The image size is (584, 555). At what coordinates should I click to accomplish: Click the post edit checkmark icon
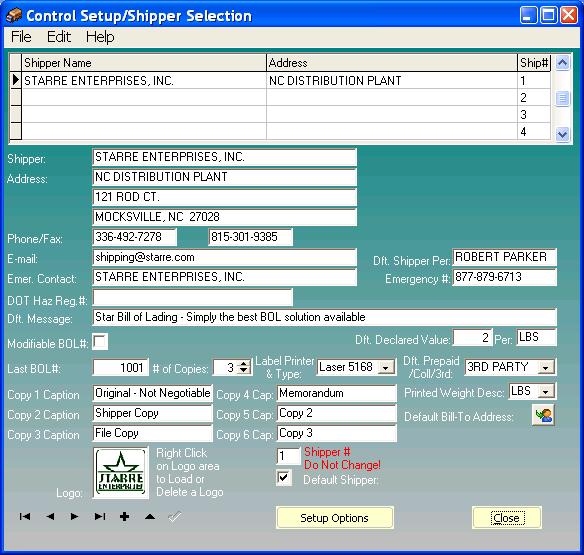pos(175,516)
